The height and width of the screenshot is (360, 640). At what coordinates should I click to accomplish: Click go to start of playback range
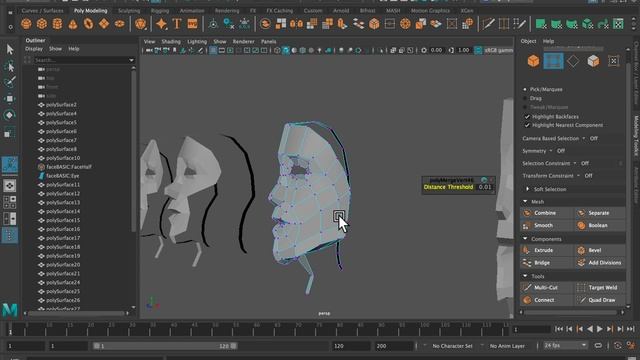tap(559, 329)
